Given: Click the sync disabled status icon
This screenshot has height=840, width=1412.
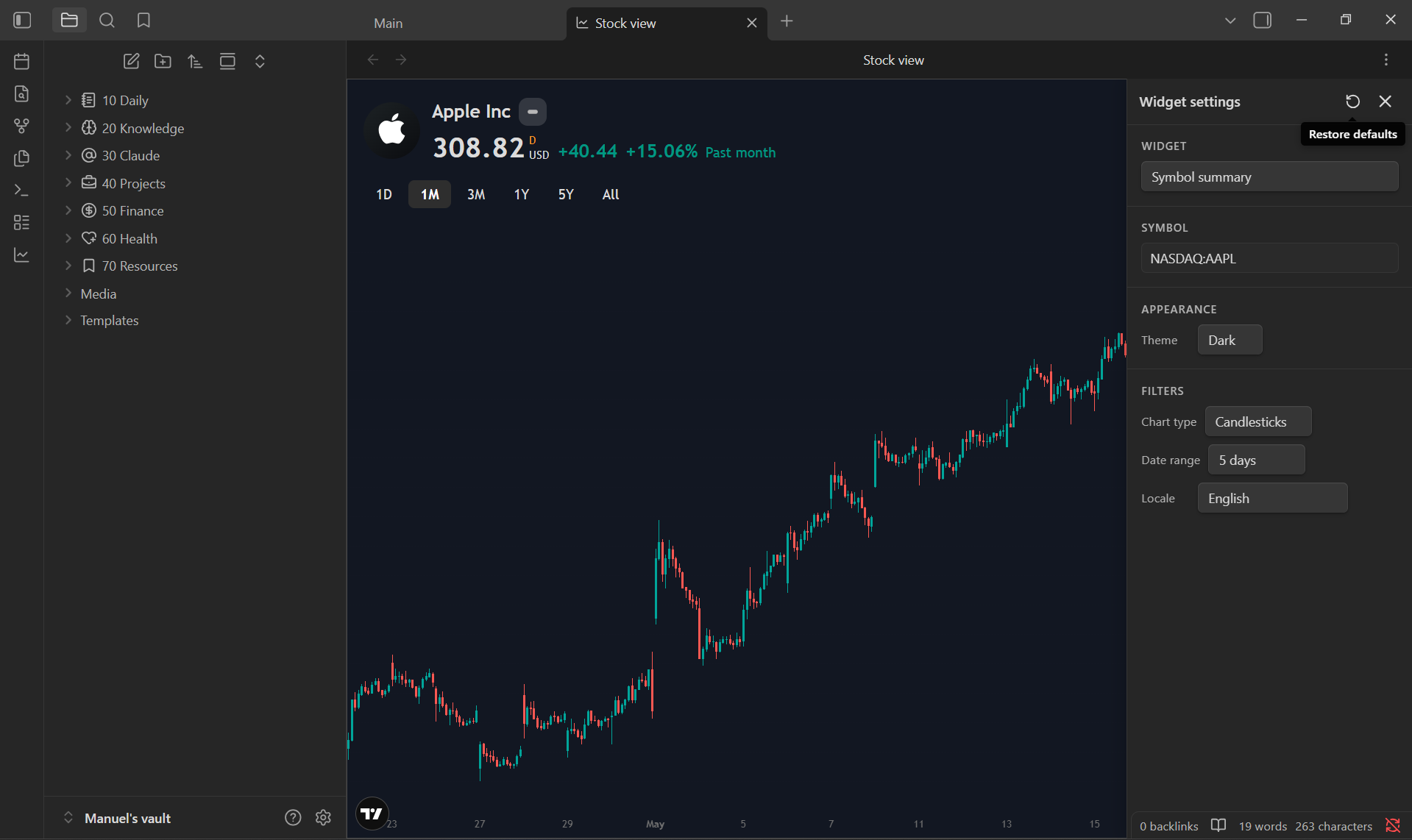Looking at the screenshot, I should [x=1393, y=825].
